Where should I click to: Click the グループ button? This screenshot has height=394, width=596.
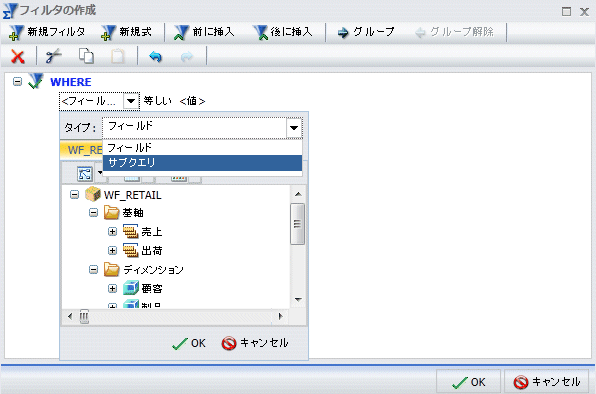(x=366, y=32)
